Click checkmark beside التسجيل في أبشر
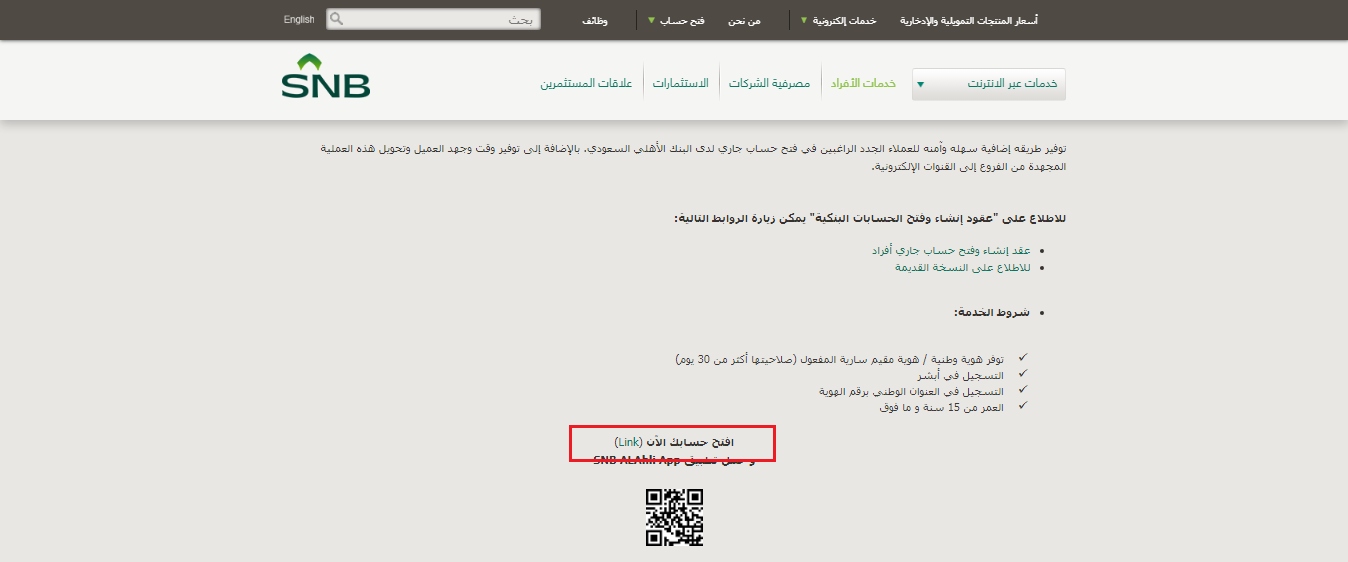 (x=1022, y=374)
